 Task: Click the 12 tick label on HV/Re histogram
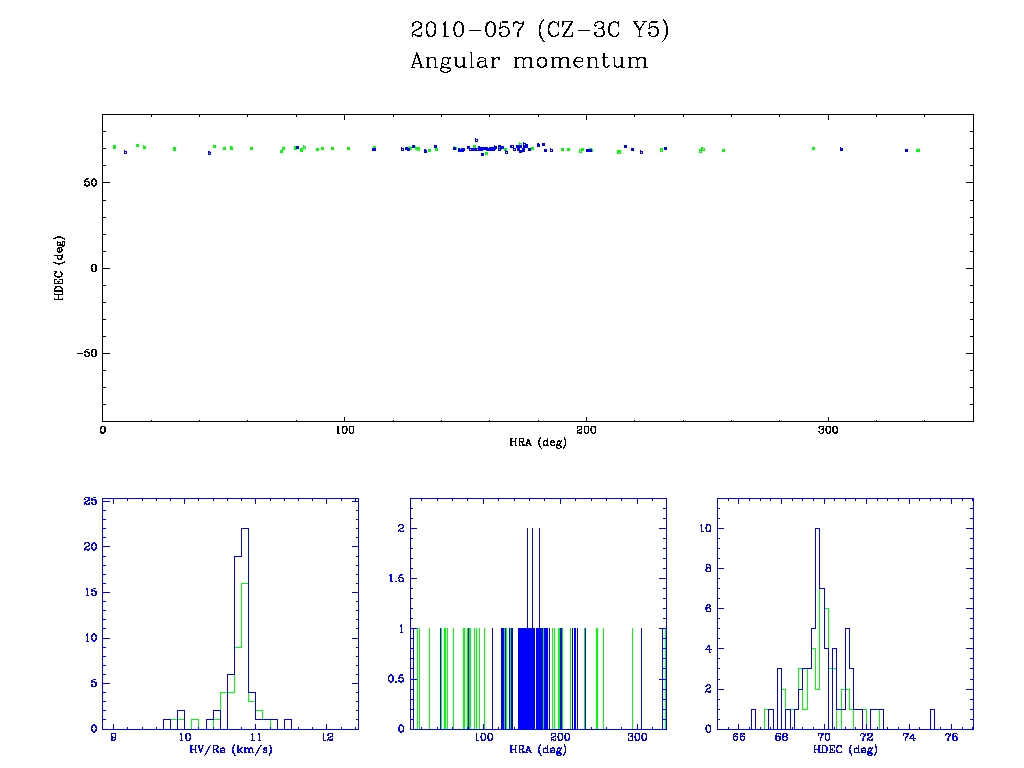pos(327,737)
